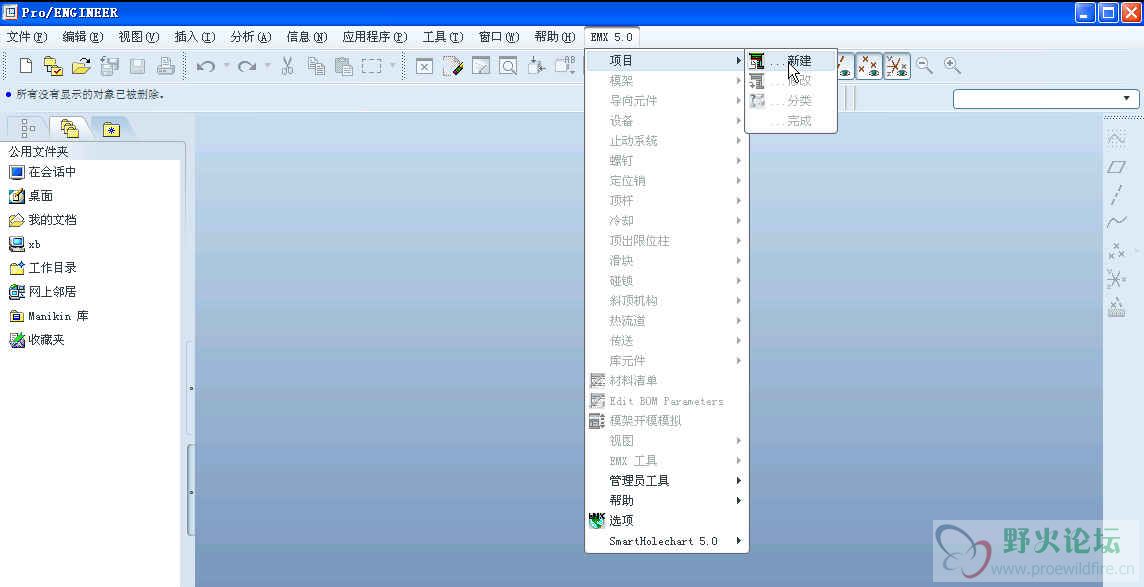Expand SmartHolechart 5.0 submenu

pos(668,541)
